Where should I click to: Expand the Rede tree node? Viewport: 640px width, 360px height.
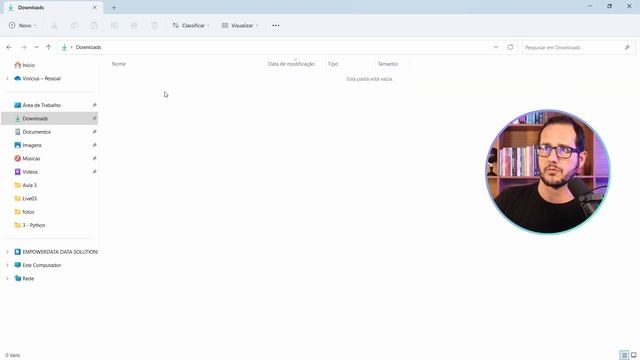[x=7, y=278]
